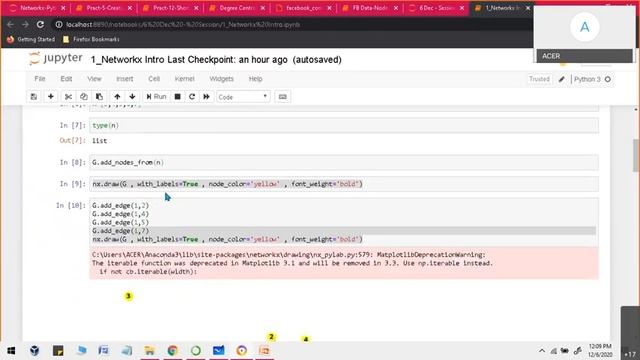The width and height of the screenshot is (640, 360).
Task: Click the MatplotlibDeprecationWarning output
Action: [344, 263]
